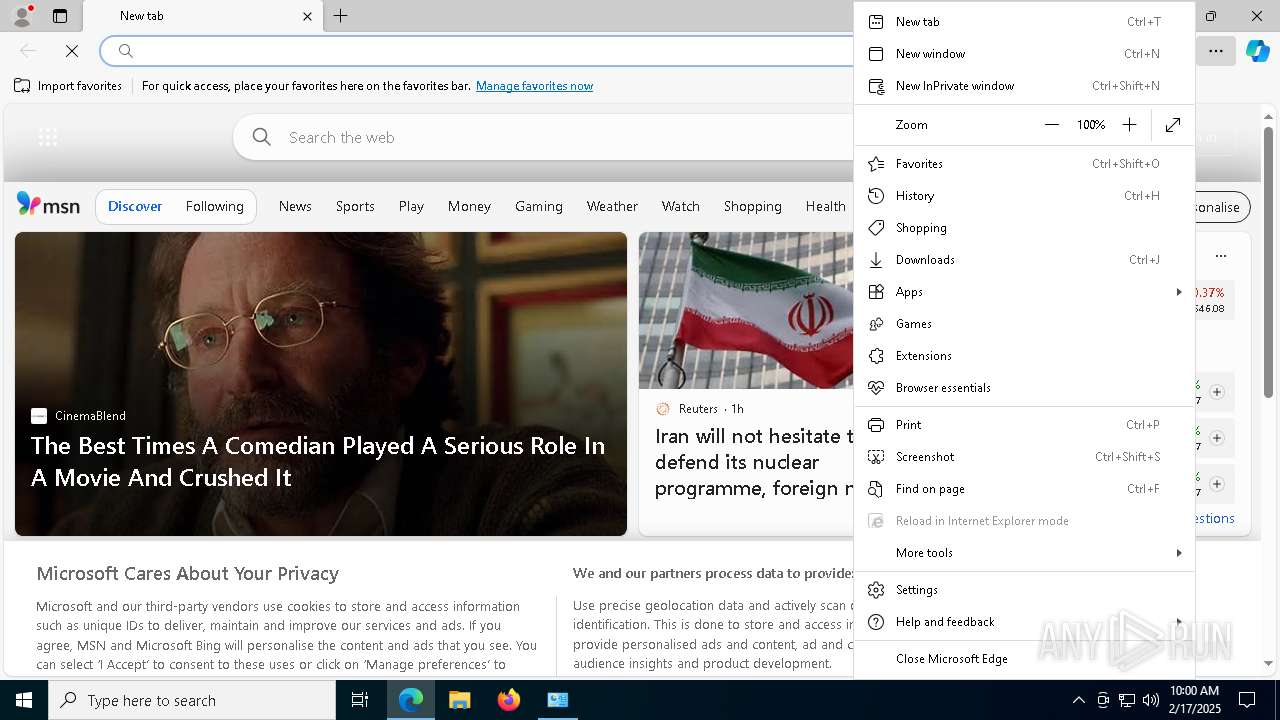1280x720 pixels.
Task: Select New window menu entry
Action: [1024, 54]
